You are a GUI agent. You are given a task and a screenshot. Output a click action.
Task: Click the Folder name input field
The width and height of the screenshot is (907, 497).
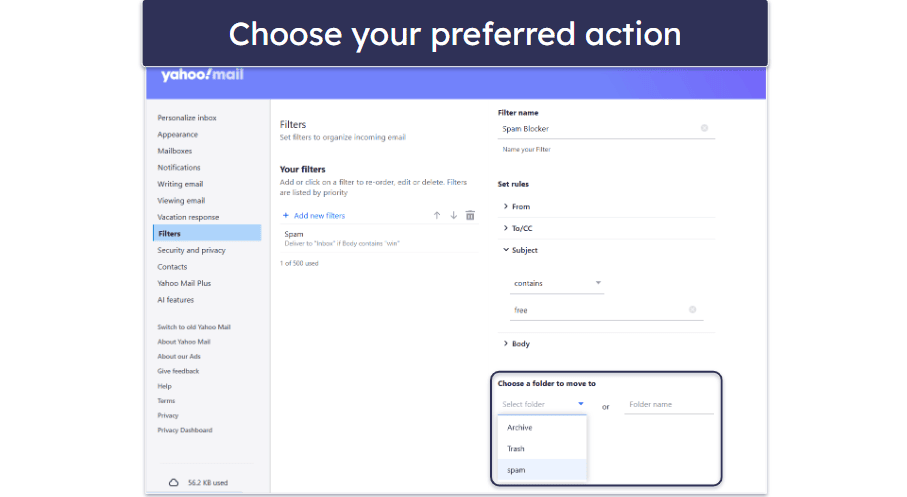[x=669, y=404]
